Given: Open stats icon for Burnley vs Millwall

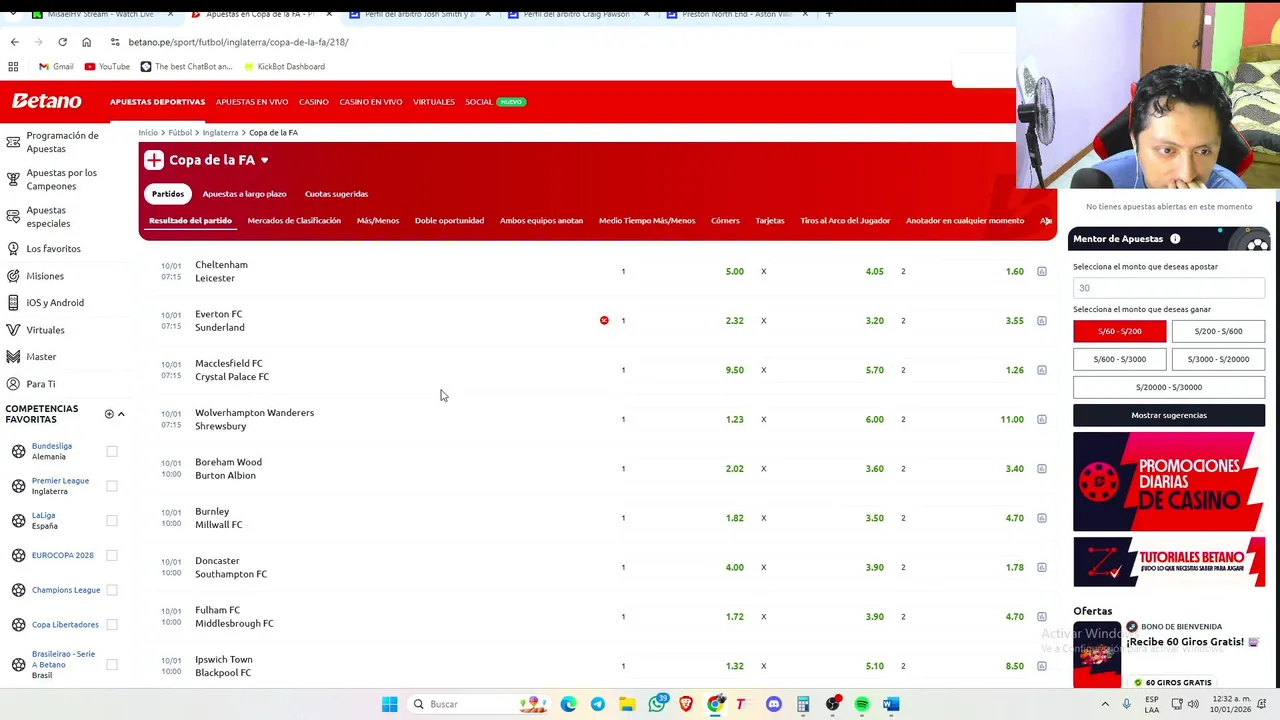Looking at the screenshot, I should [1041, 518].
